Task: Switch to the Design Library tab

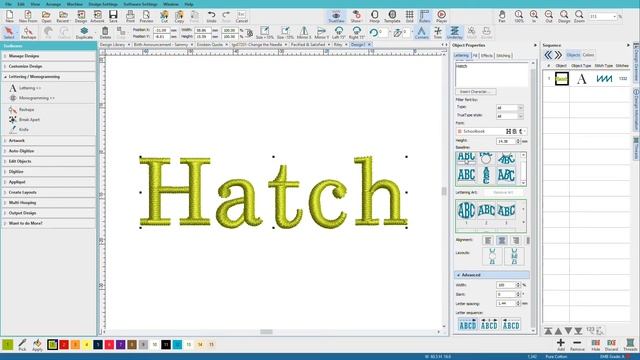Action: click(112, 44)
